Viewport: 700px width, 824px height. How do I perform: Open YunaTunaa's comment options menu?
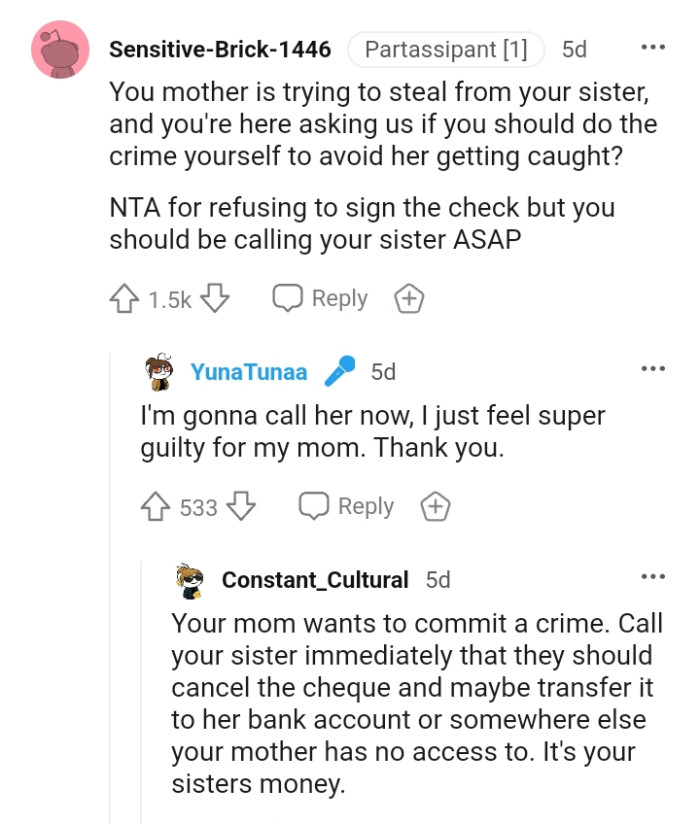(653, 370)
